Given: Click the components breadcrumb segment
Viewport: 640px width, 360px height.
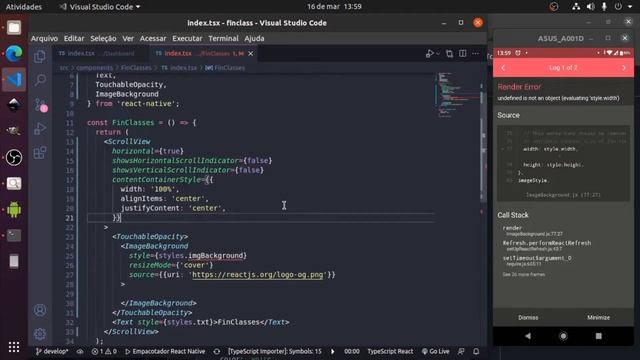Looking at the screenshot, I should click(x=94, y=68).
